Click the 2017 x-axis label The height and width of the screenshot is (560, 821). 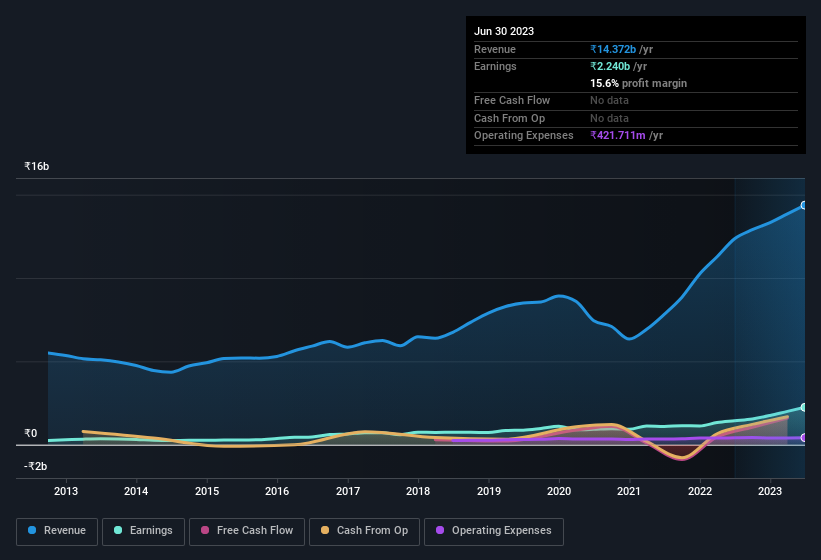[x=348, y=491]
